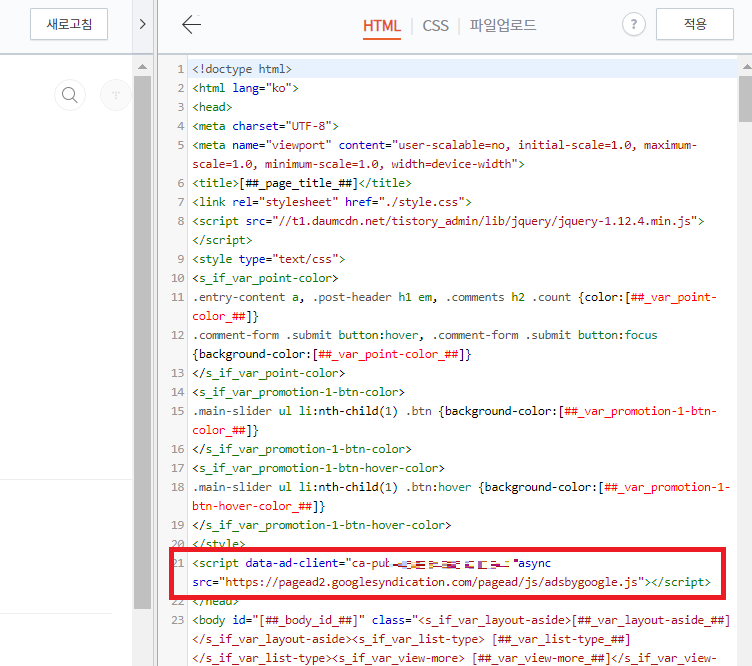Screen dimensions: 752x666
Task: Click the .comment-form .submit button:hover line
Action: (x=424, y=345)
